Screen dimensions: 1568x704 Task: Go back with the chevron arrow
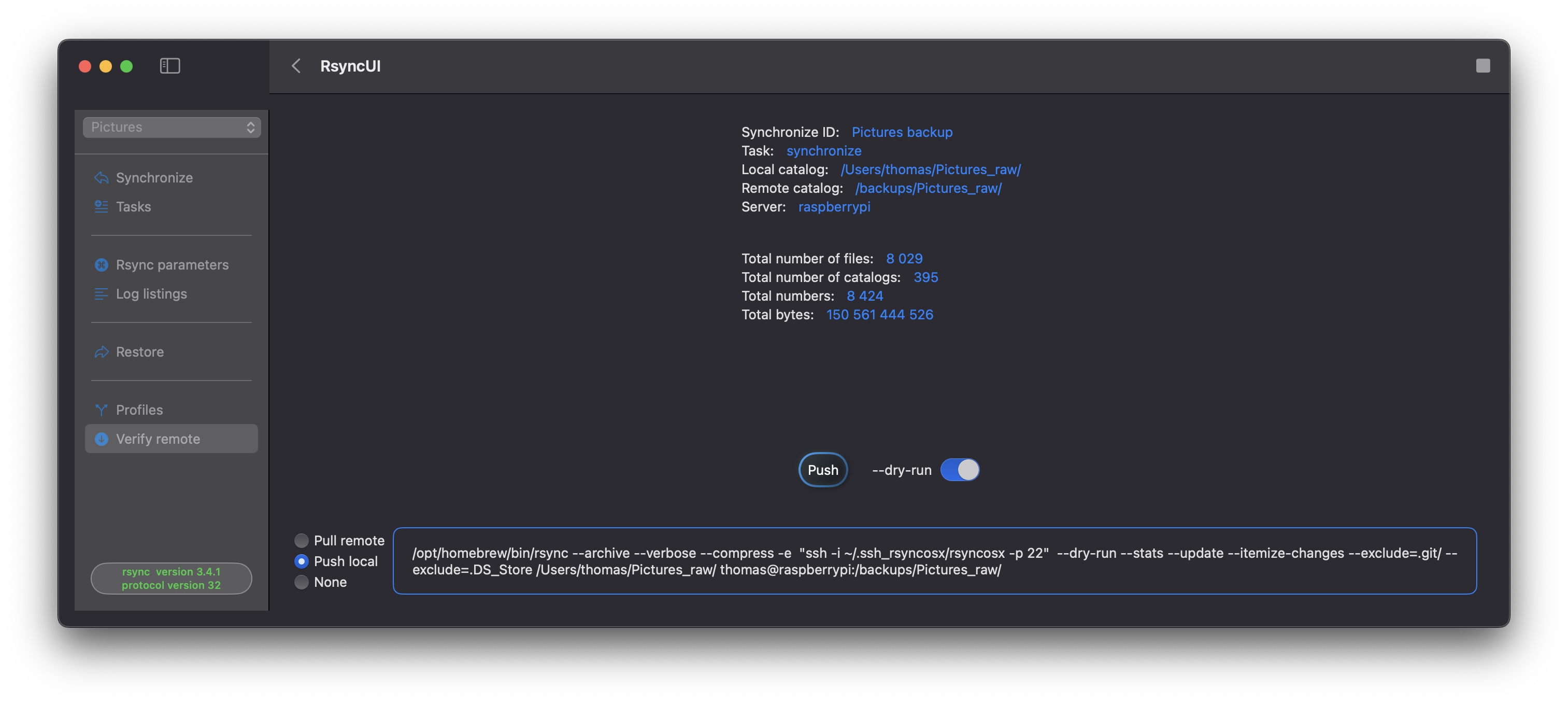[296, 66]
